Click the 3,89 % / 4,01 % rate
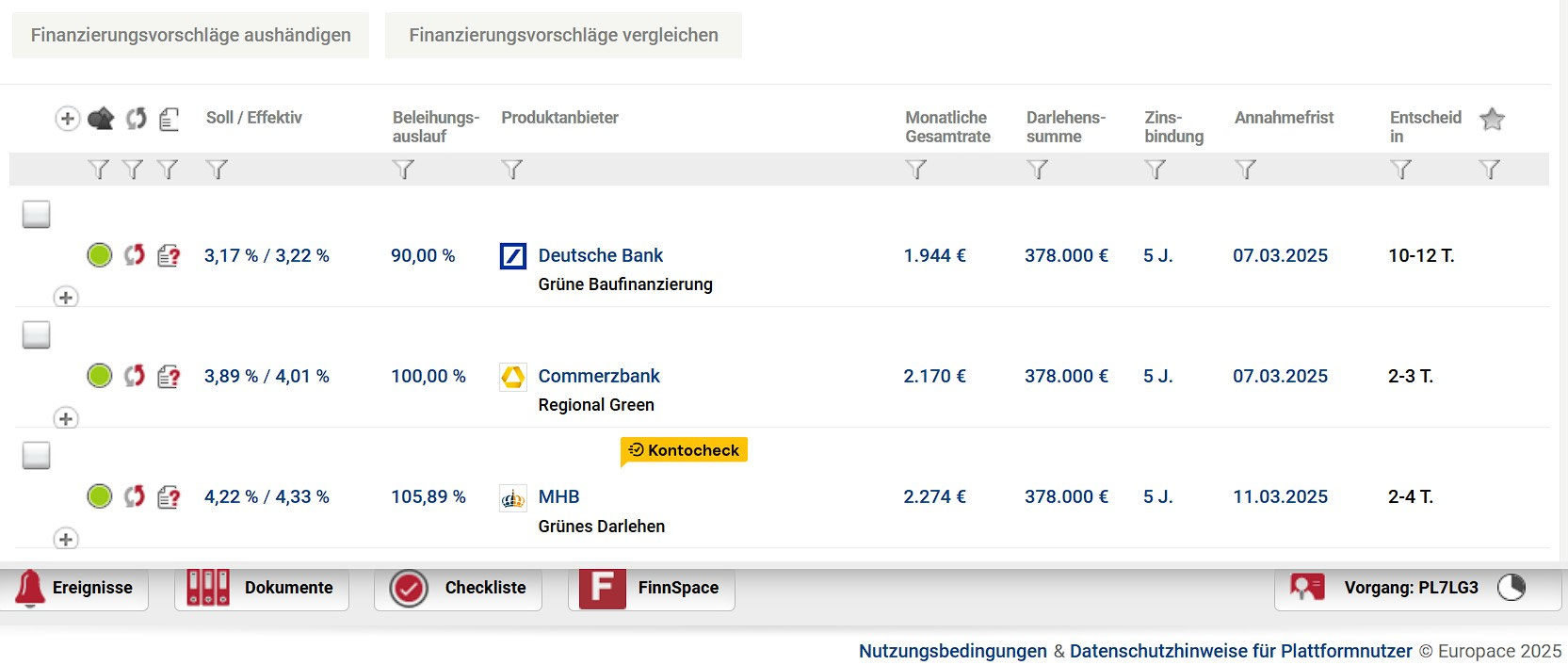This screenshot has width=1568, height=665. coord(267,376)
